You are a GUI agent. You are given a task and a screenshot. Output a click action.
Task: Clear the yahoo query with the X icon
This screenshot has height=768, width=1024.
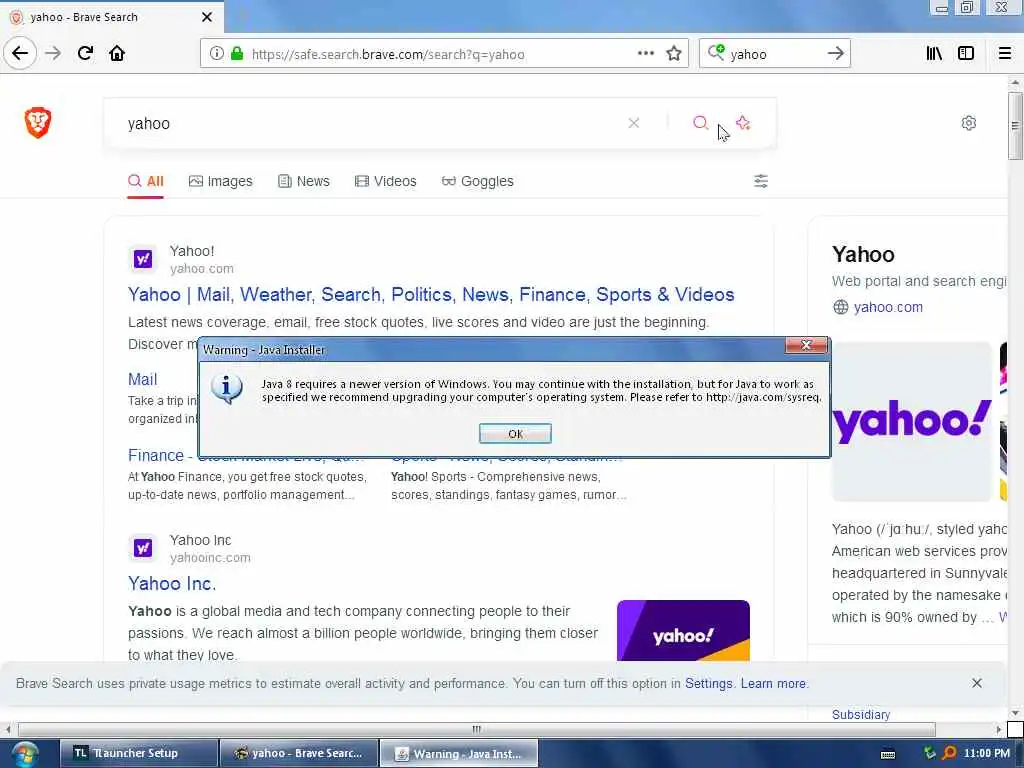tap(633, 123)
